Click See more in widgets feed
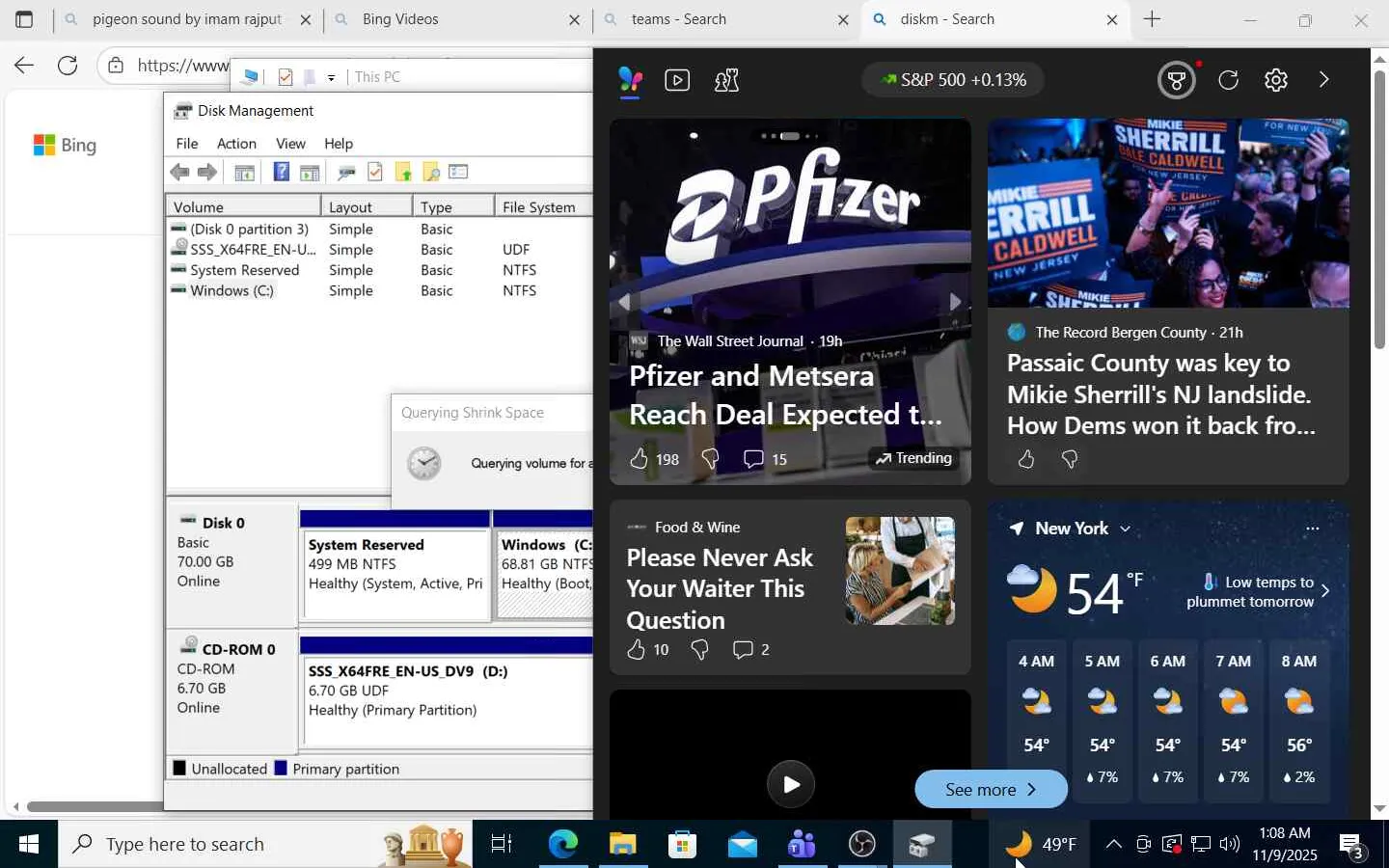This screenshot has width=1389, height=868. 991,790
